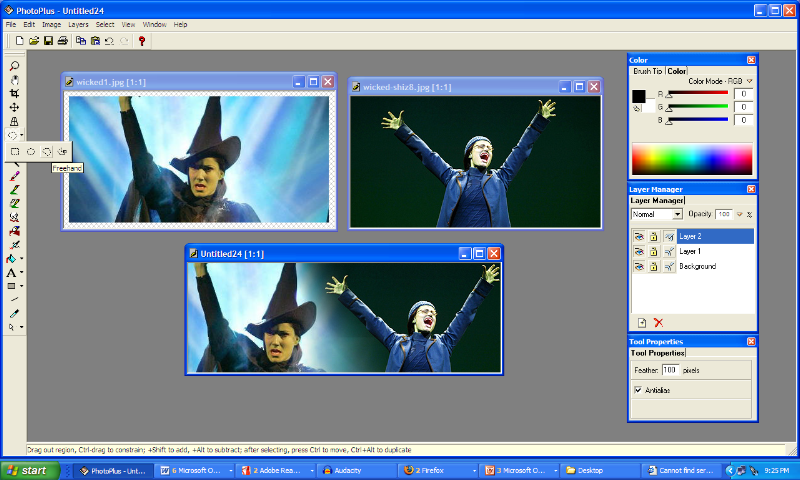Hide the Background layer with its eye icon
Image resolution: width=800 pixels, height=480 pixels.
(x=639, y=266)
